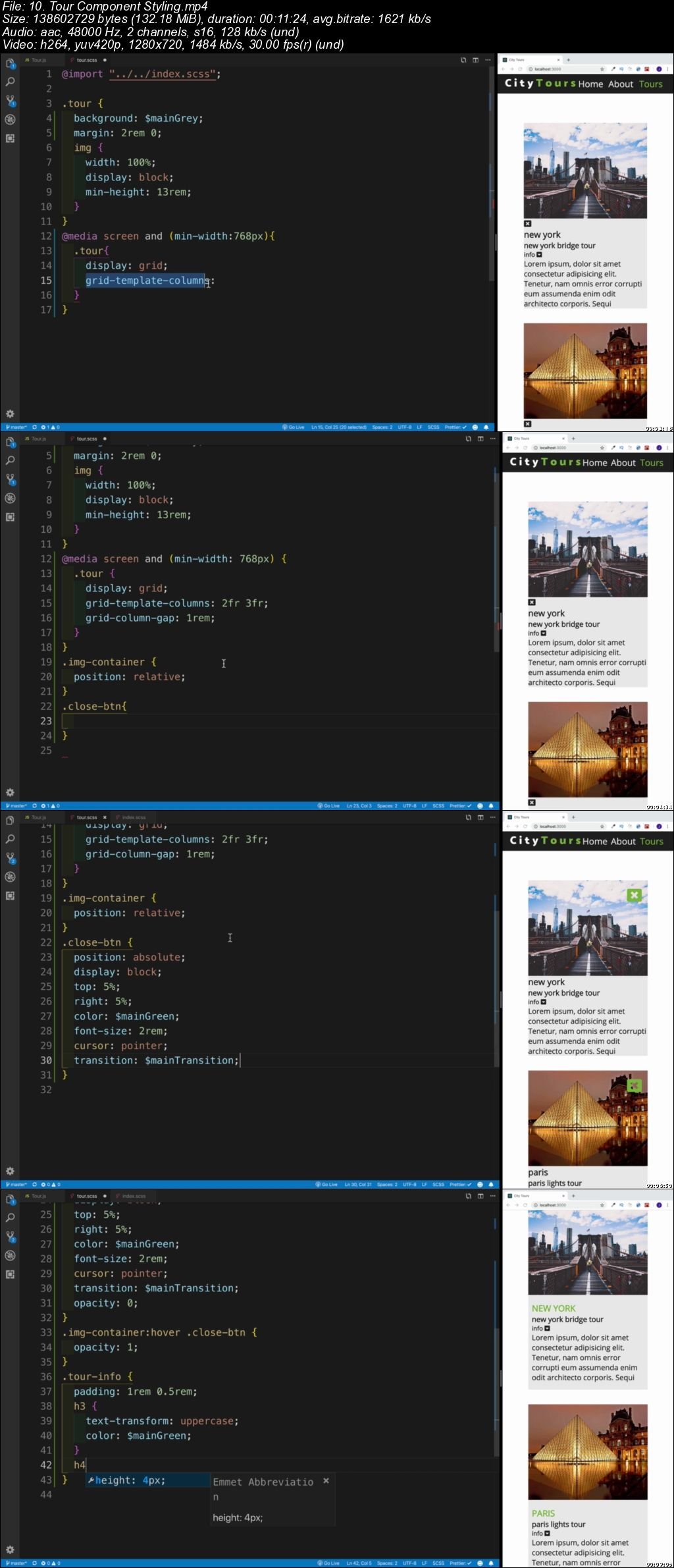
Task: Click Home link in browser with green X buttons
Action: tap(594, 841)
